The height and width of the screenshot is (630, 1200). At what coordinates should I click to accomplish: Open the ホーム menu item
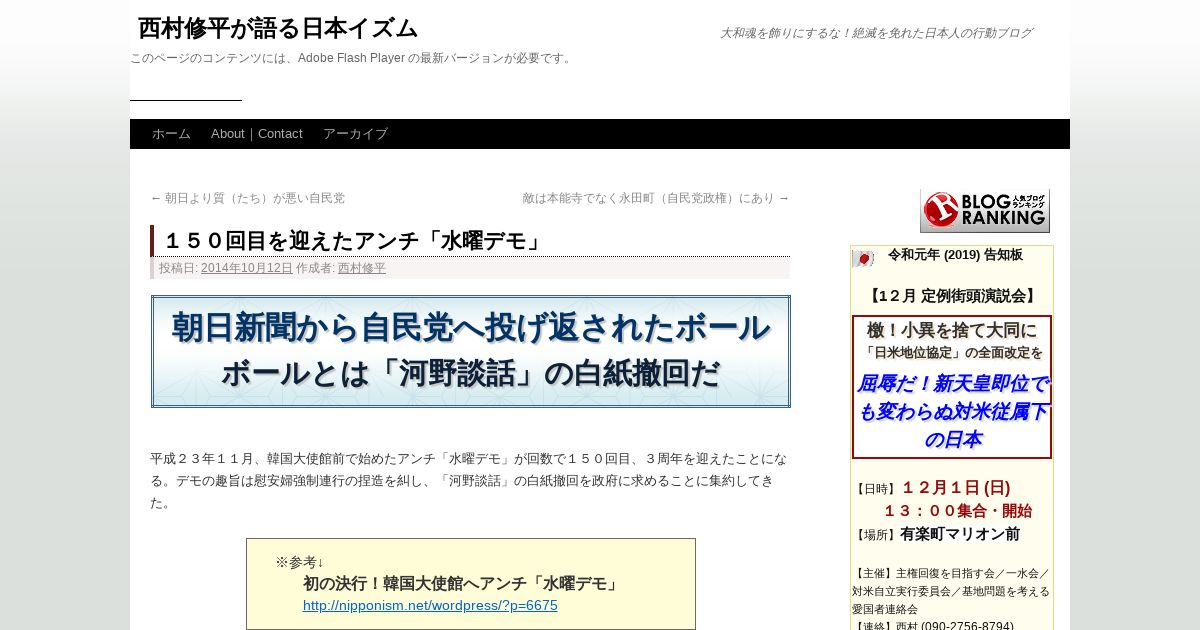(171, 134)
